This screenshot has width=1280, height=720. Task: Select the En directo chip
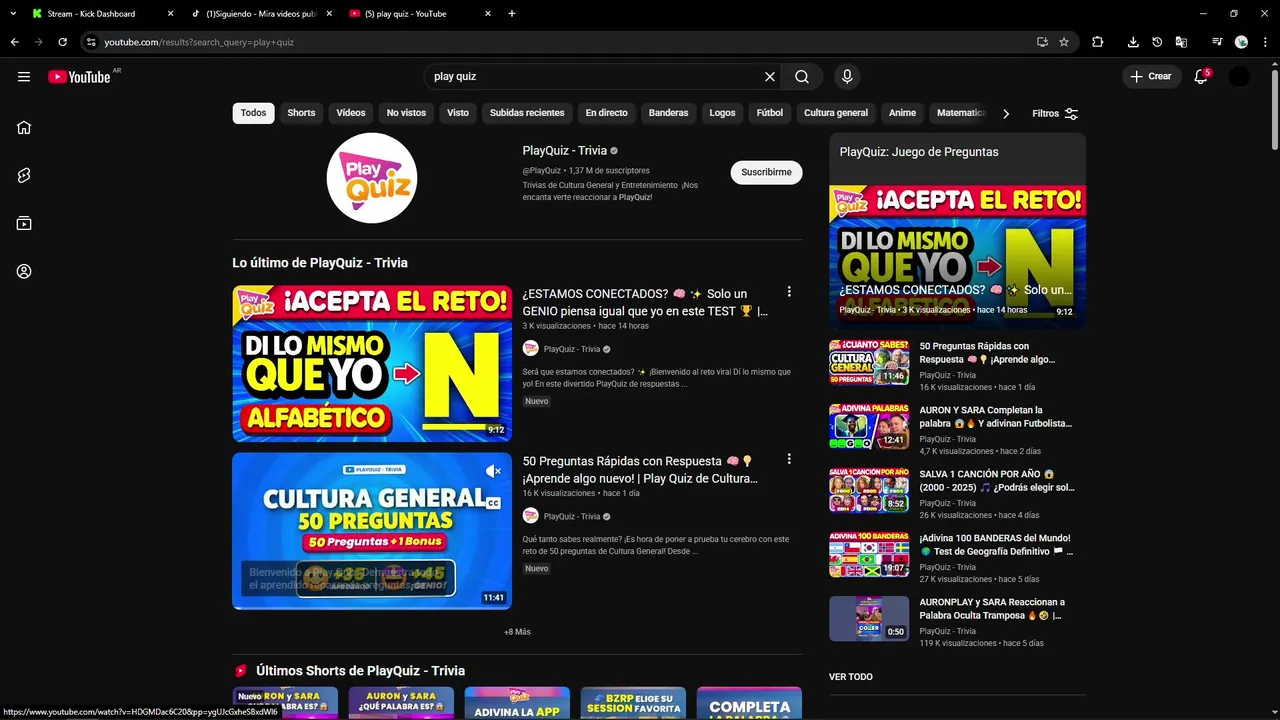[x=607, y=113]
